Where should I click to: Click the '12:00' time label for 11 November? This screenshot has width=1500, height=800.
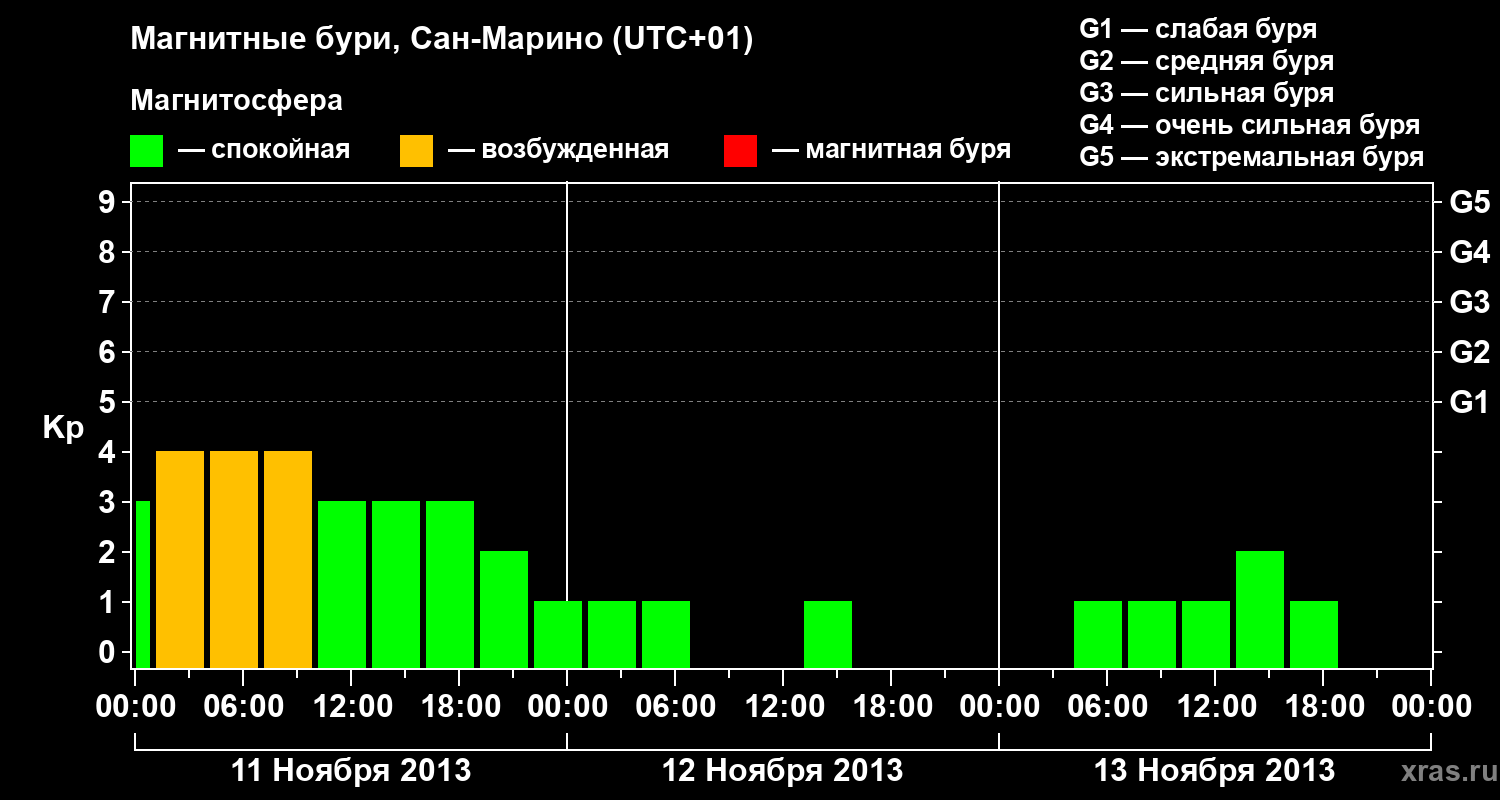coord(351,707)
